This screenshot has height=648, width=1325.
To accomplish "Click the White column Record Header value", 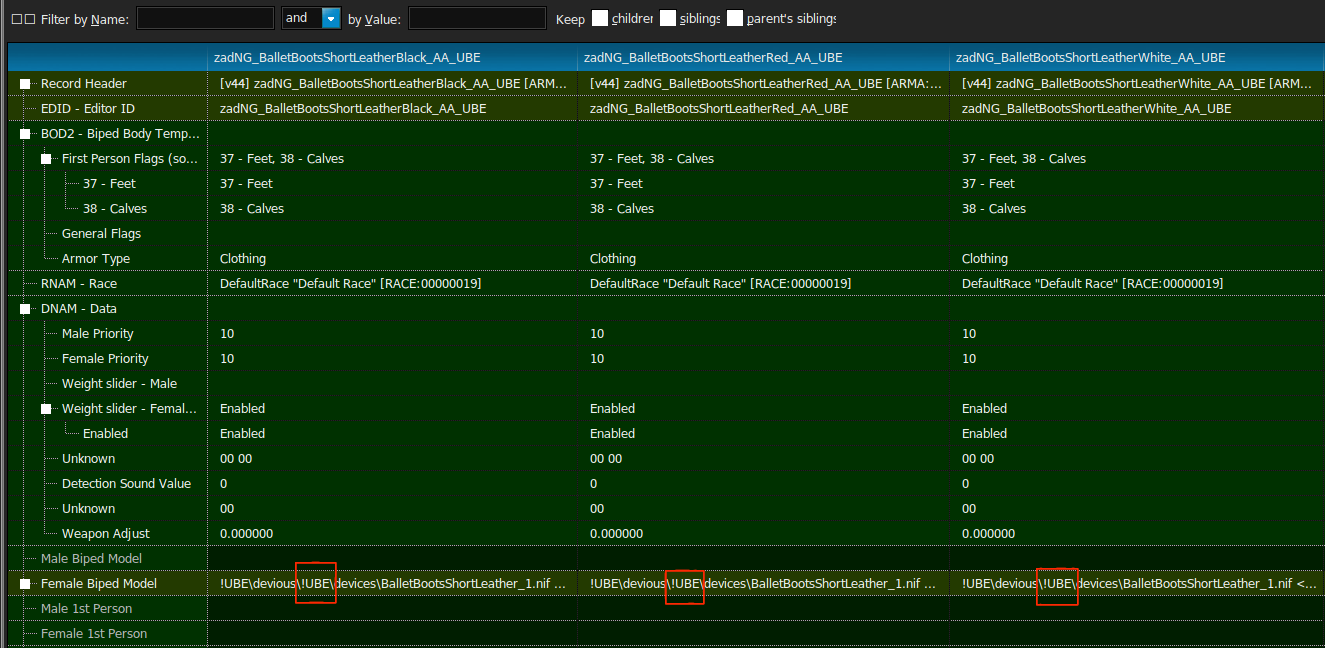I will [1137, 84].
